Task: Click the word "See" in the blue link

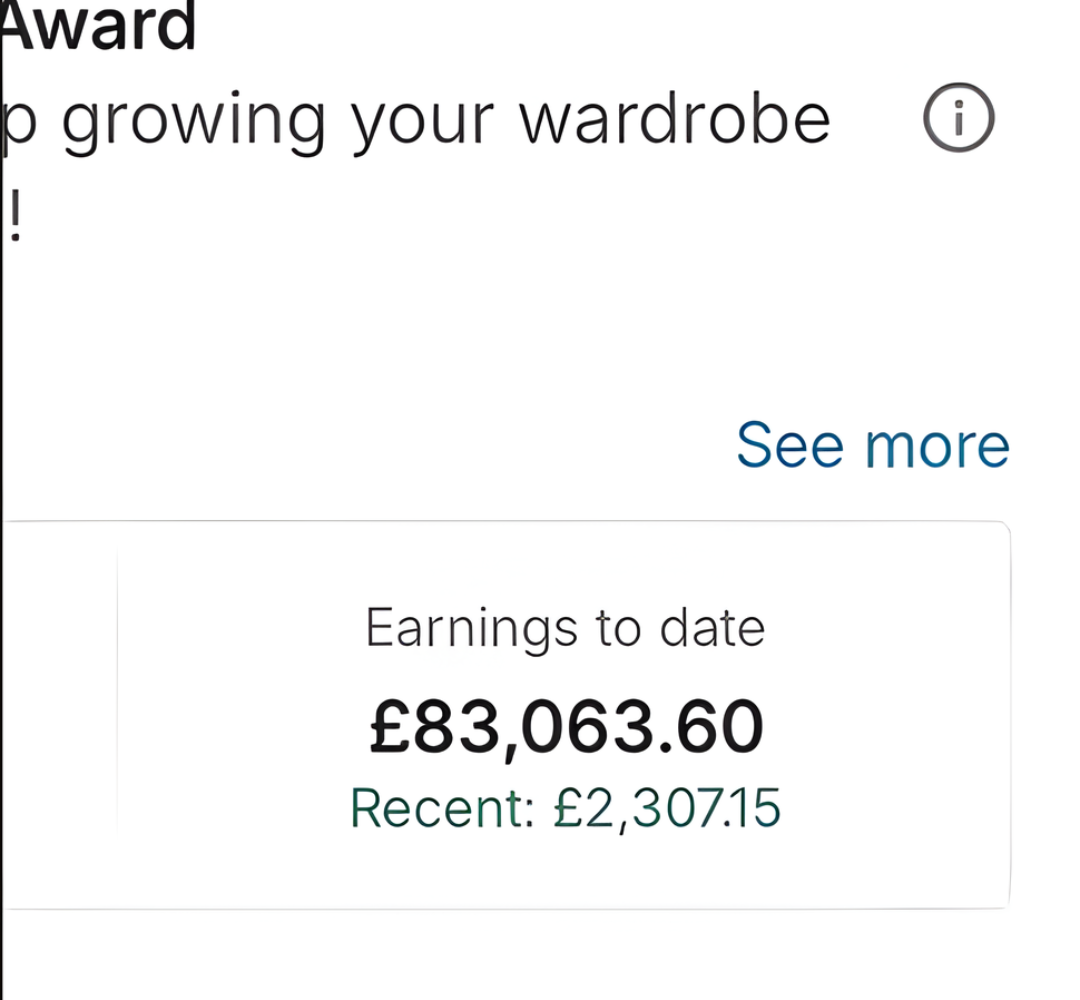Action: coord(790,445)
